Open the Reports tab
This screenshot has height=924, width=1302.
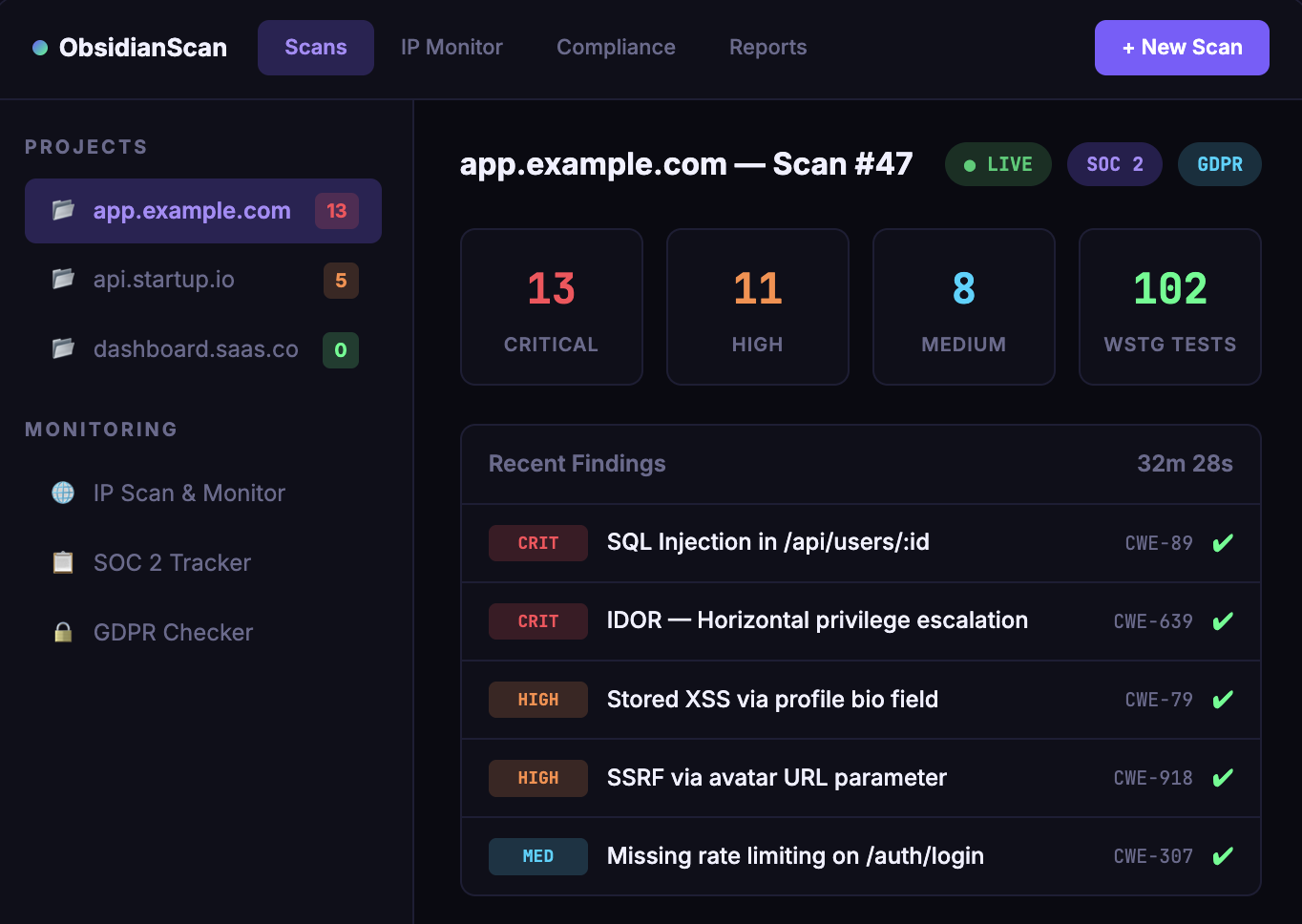[x=768, y=48]
